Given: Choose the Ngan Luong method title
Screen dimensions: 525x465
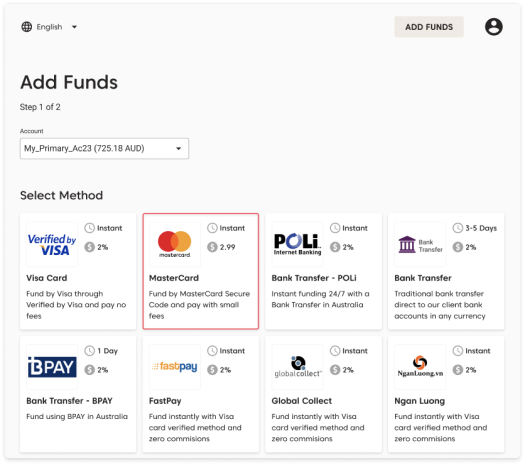Looking at the screenshot, I should (x=420, y=401).
